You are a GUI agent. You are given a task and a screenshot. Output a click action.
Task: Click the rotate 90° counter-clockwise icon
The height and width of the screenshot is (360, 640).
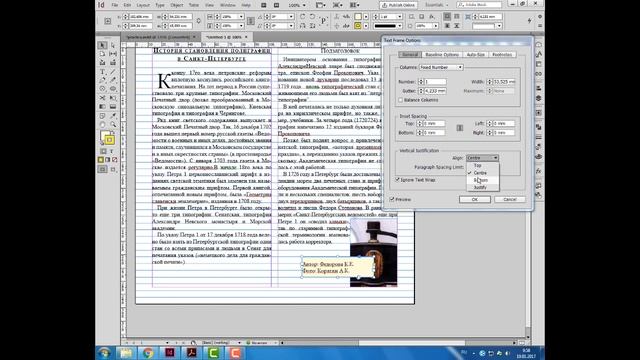pyautogui.click(x=312, y=17)
